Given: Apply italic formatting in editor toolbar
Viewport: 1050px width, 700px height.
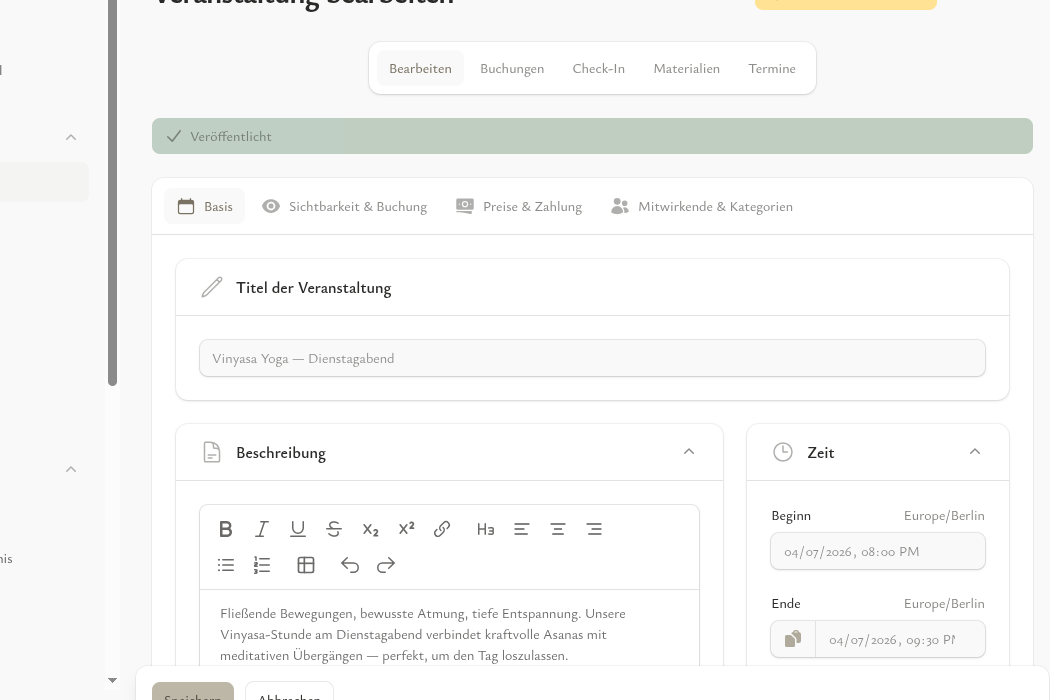Looking at the screenshot, I should point(262,529).
